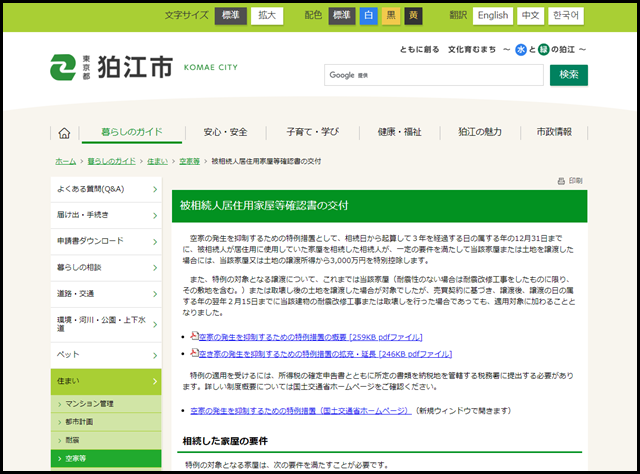Click the green 検索 button
This screenshot has height=474, width=640.
tap(569, 75)
